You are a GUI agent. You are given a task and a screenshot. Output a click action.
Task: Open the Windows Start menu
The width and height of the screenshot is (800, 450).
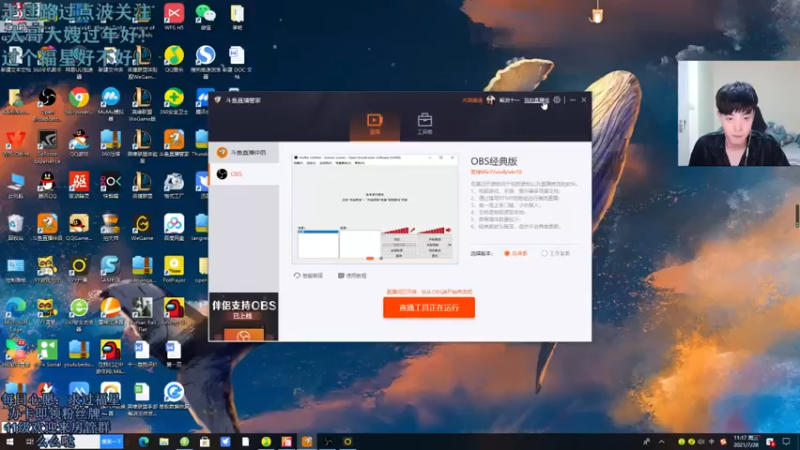click(9, 441)
